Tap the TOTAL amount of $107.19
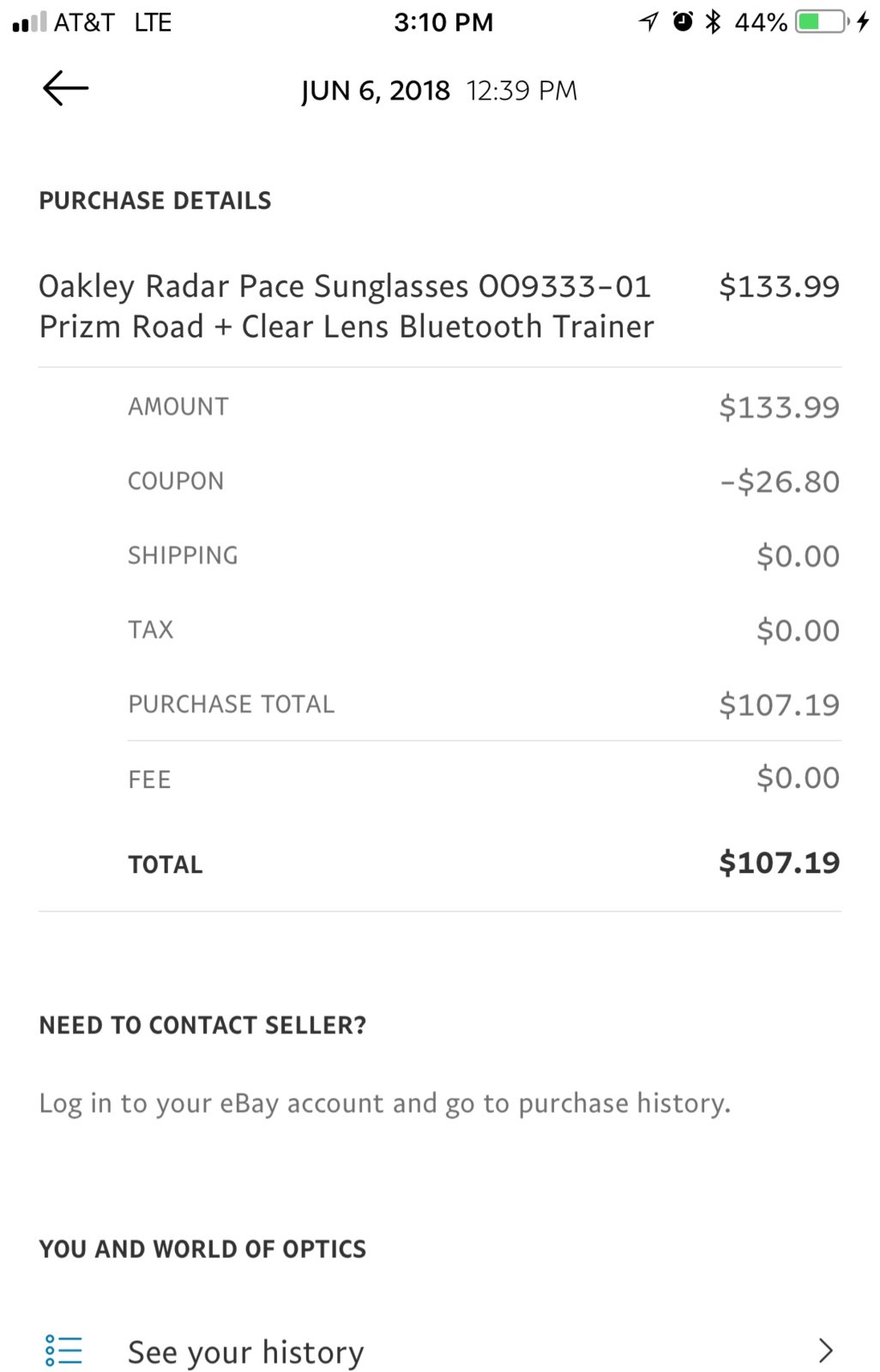The image size is (880, 1372). [x=778, y=863]
